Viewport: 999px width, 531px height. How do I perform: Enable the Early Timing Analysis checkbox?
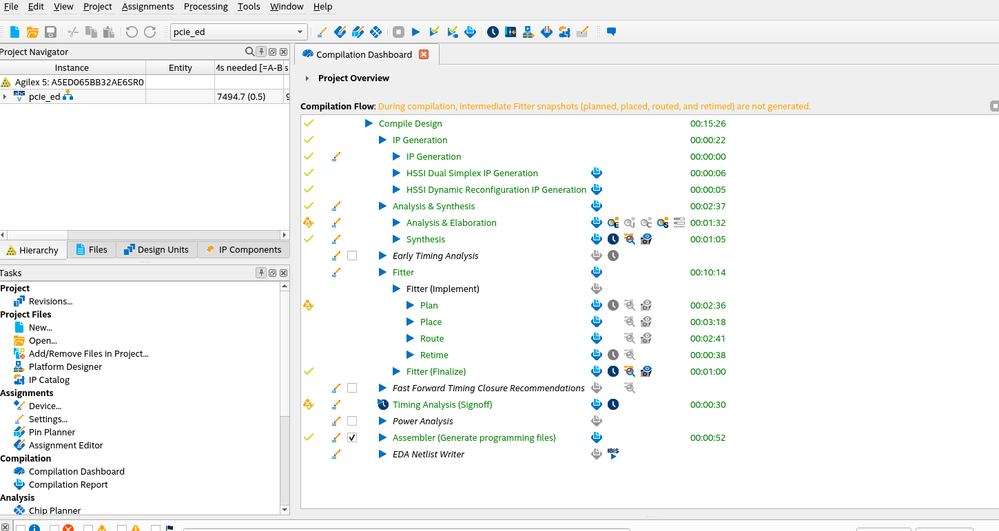coord(352,256)
